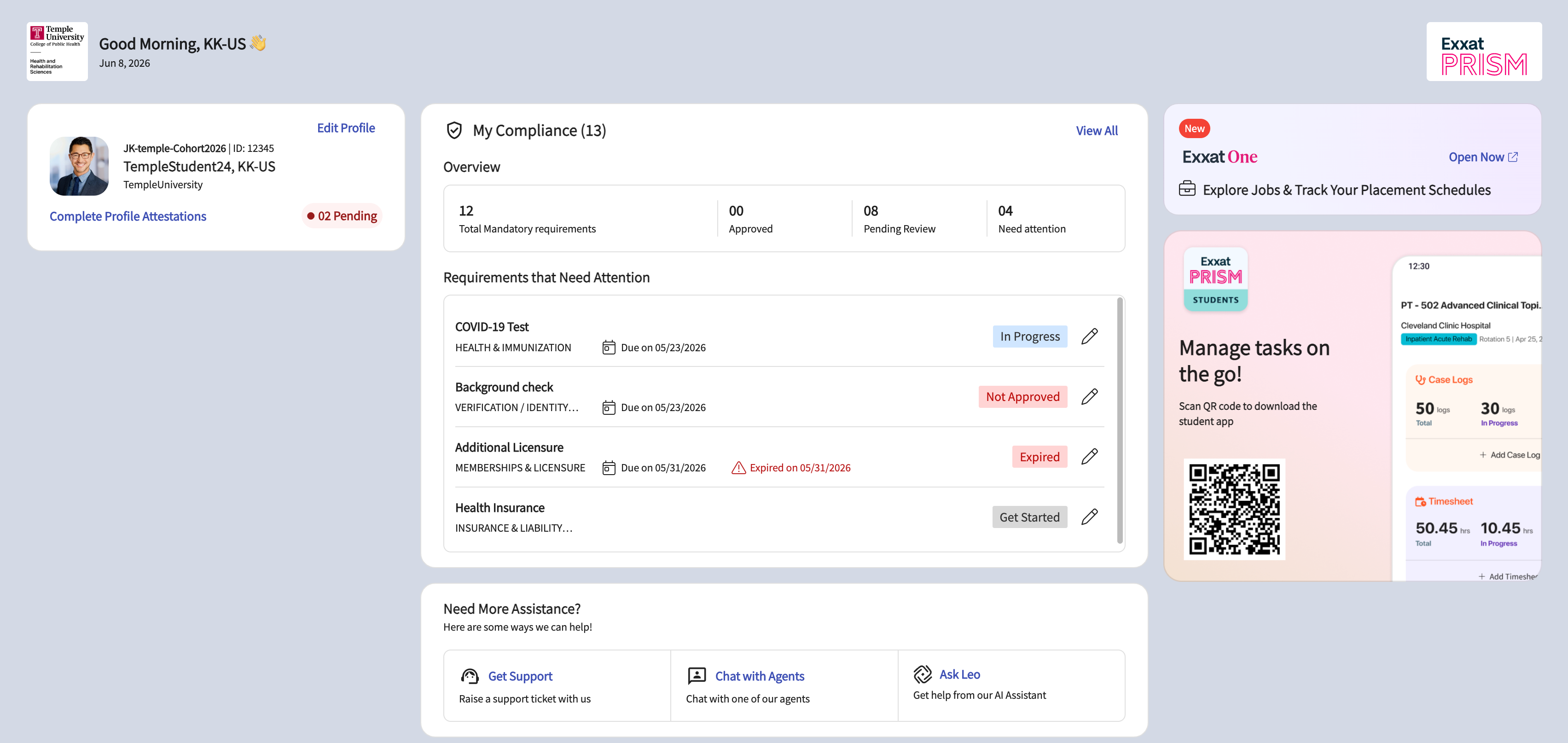Viewport: 1568px width, 743px height.
Task: Click the Expired status badge
Action: coord(1040,456)
